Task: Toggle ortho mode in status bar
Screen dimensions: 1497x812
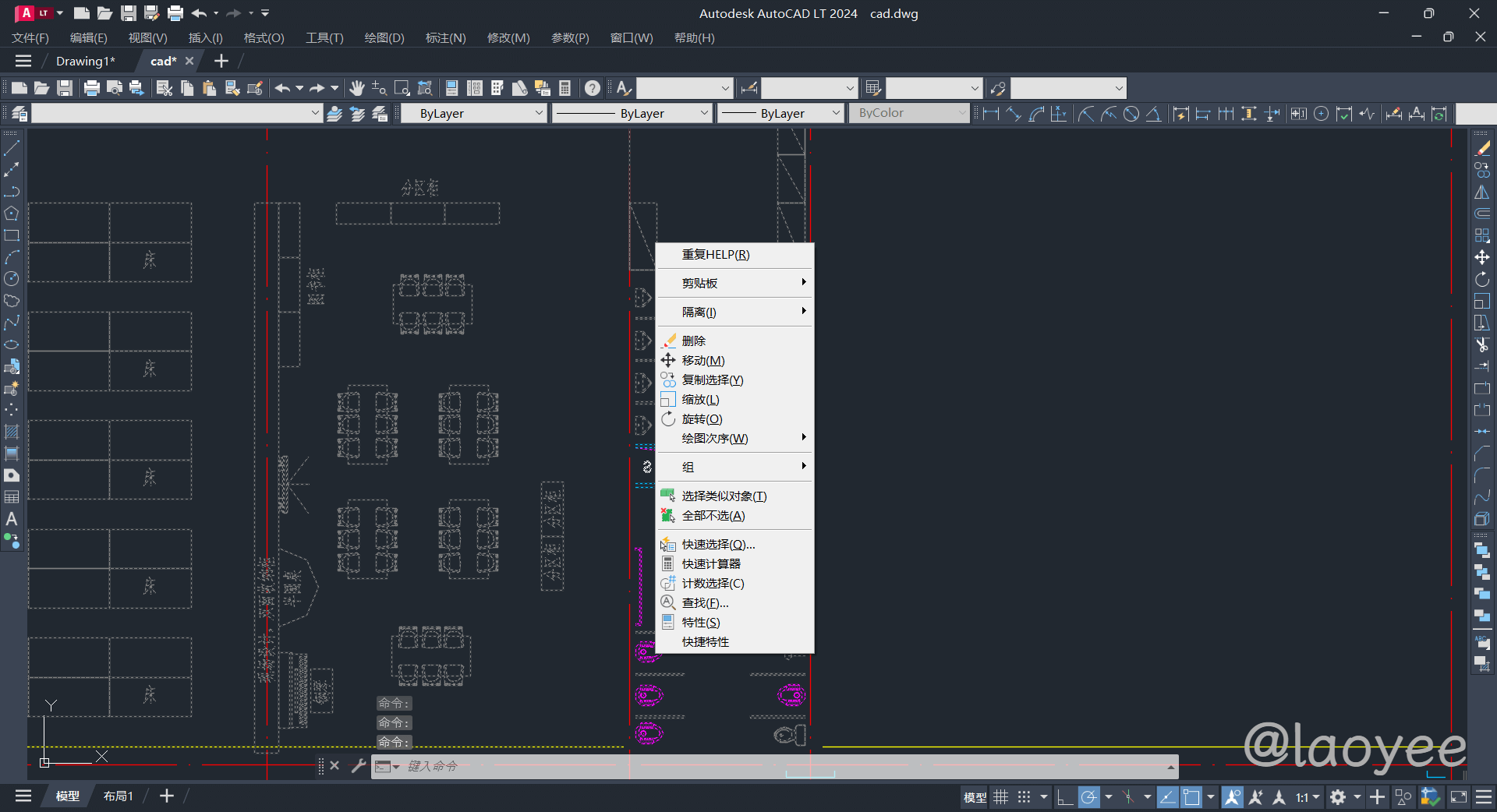Action: pos(1065,797)
